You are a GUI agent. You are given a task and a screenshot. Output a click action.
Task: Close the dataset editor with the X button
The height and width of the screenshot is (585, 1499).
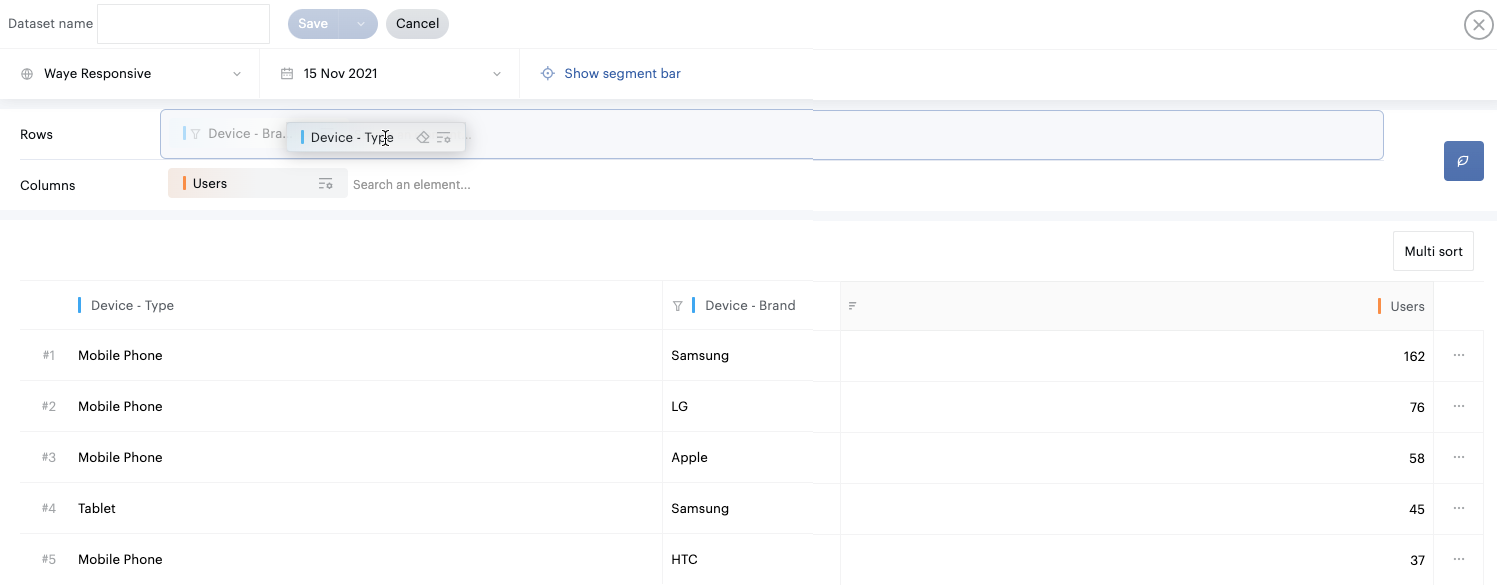point(1478,25)
